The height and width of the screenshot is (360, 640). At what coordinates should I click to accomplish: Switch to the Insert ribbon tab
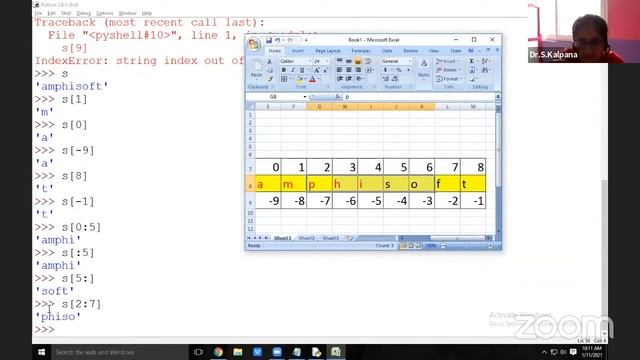click(x=298, y=51)
